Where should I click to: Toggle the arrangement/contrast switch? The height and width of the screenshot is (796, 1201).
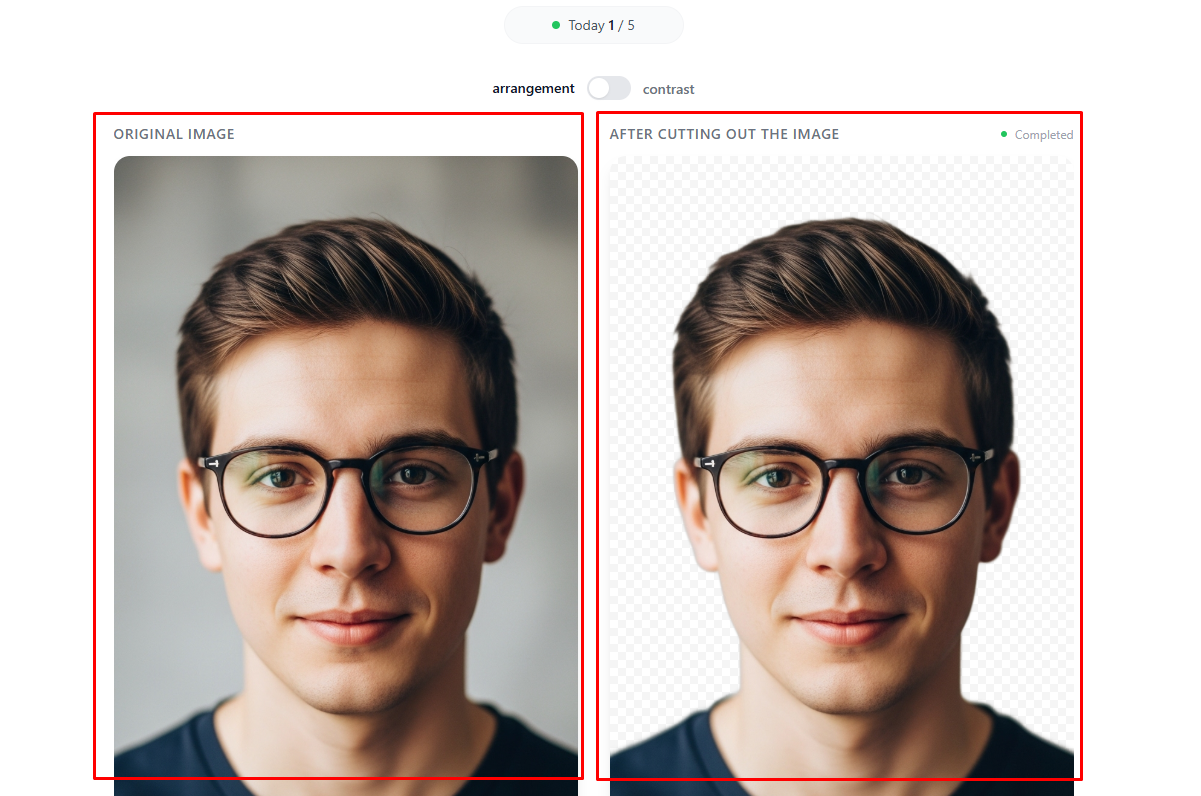[609, 88]
